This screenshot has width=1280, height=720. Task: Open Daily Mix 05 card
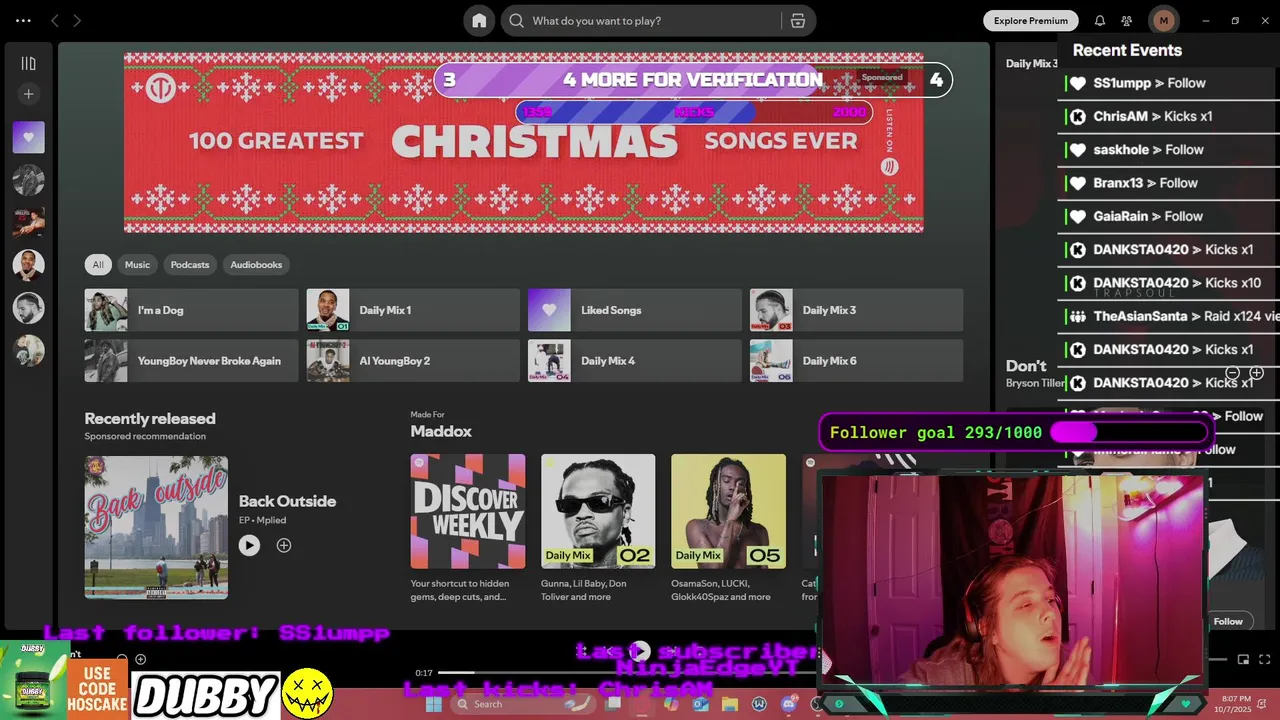point(728,528)
